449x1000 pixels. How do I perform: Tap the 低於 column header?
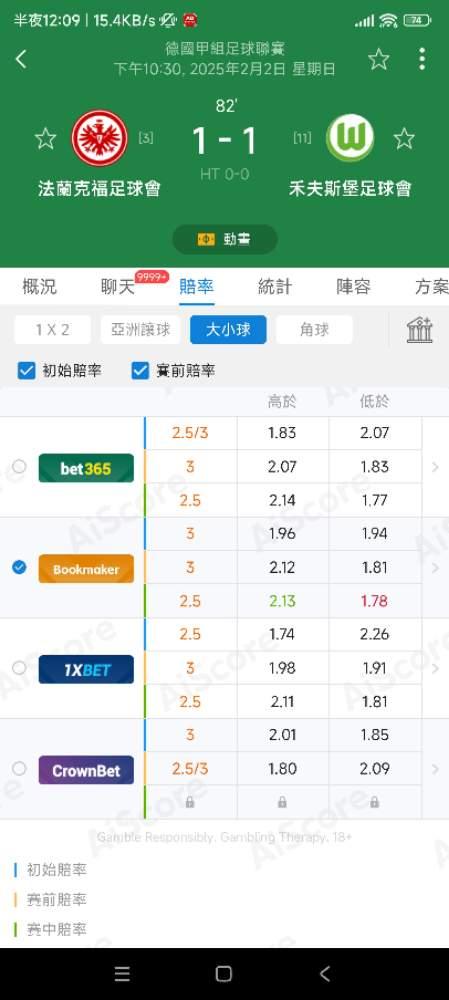374,401
